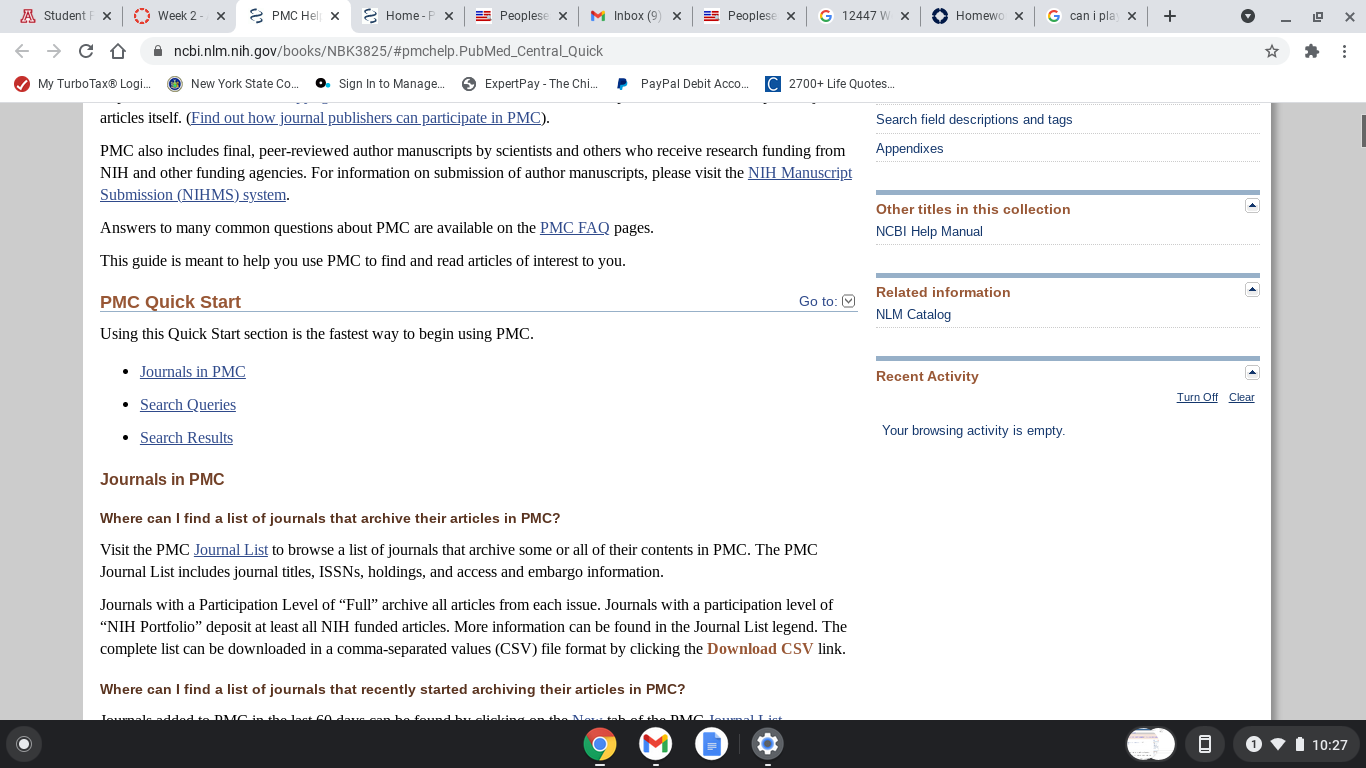Viewport: 1366px width, 768px height.
Task: Open a new browser tab
Action: click(x=1170, y=16)
